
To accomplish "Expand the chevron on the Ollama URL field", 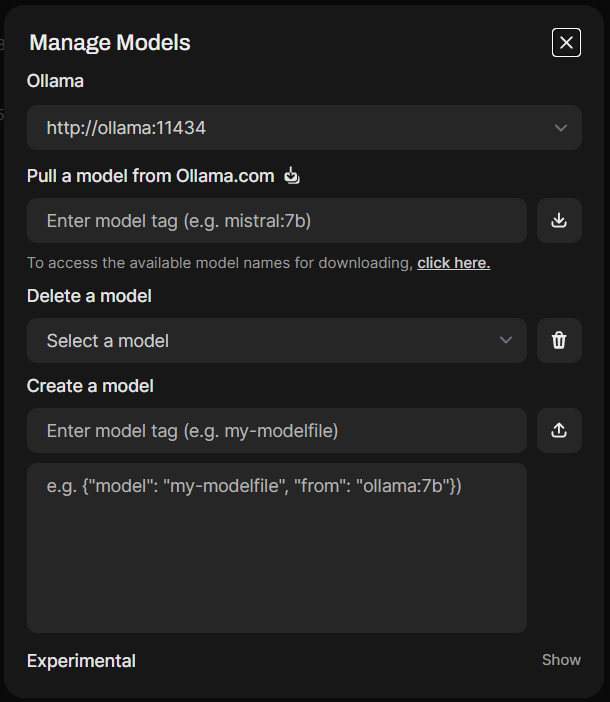I will 561,128.
